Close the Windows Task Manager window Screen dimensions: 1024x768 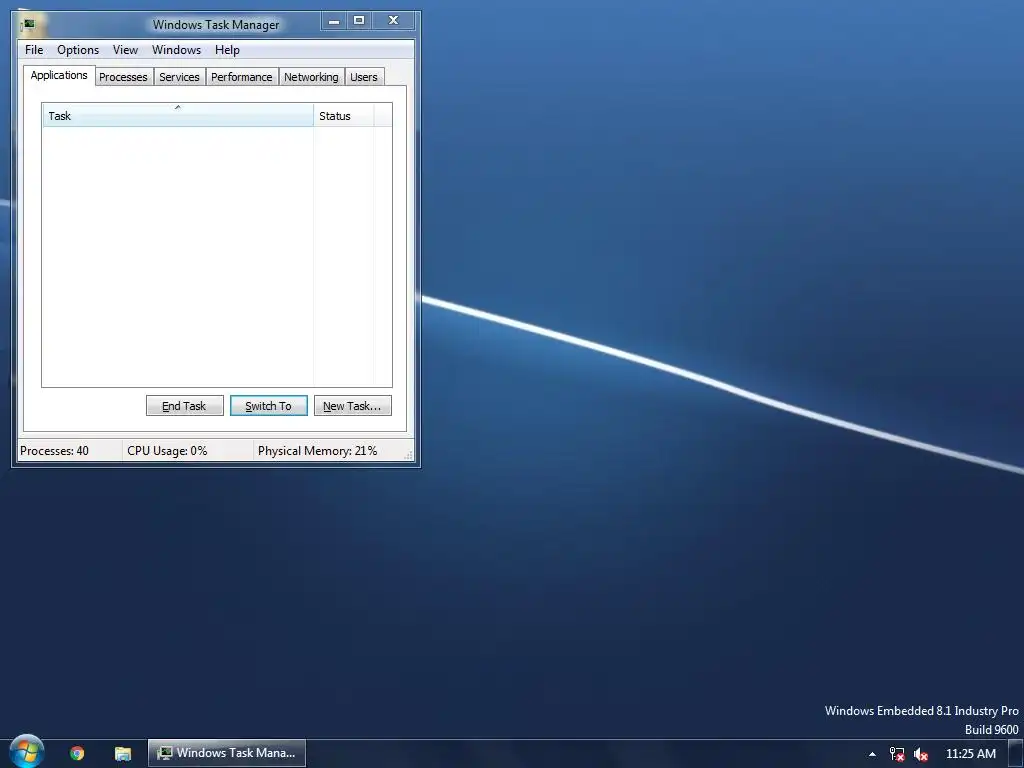point(393,21)
